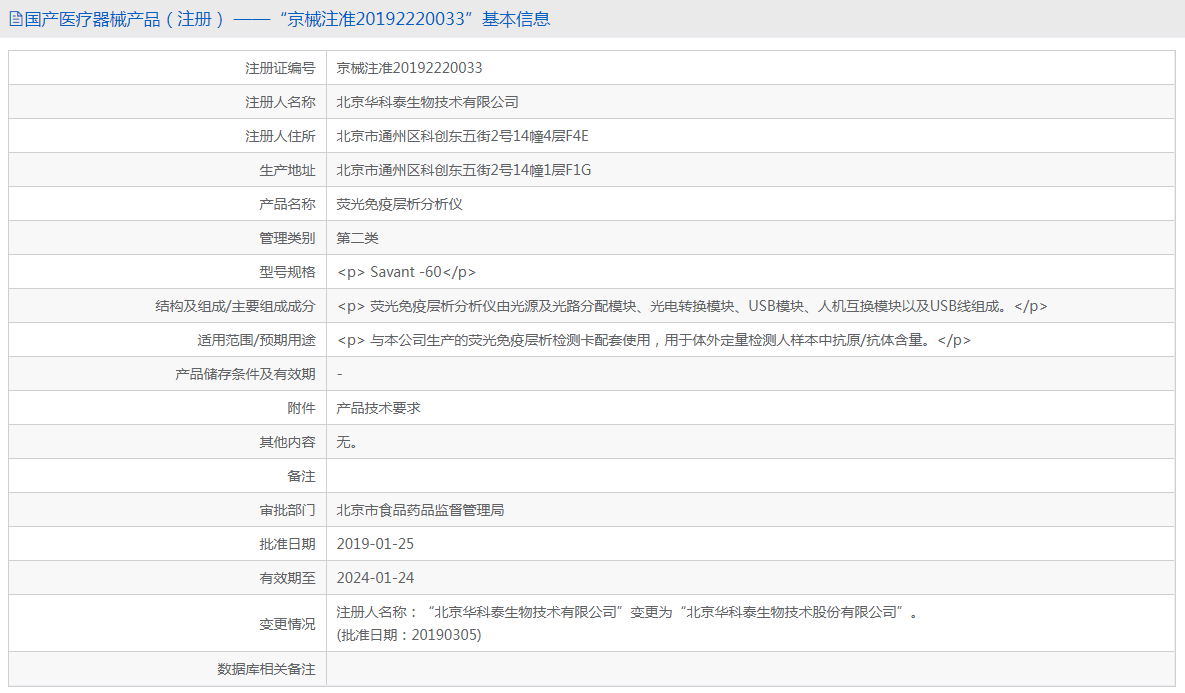Click the label 附件

pyautogui.click(x=301, y=408)
